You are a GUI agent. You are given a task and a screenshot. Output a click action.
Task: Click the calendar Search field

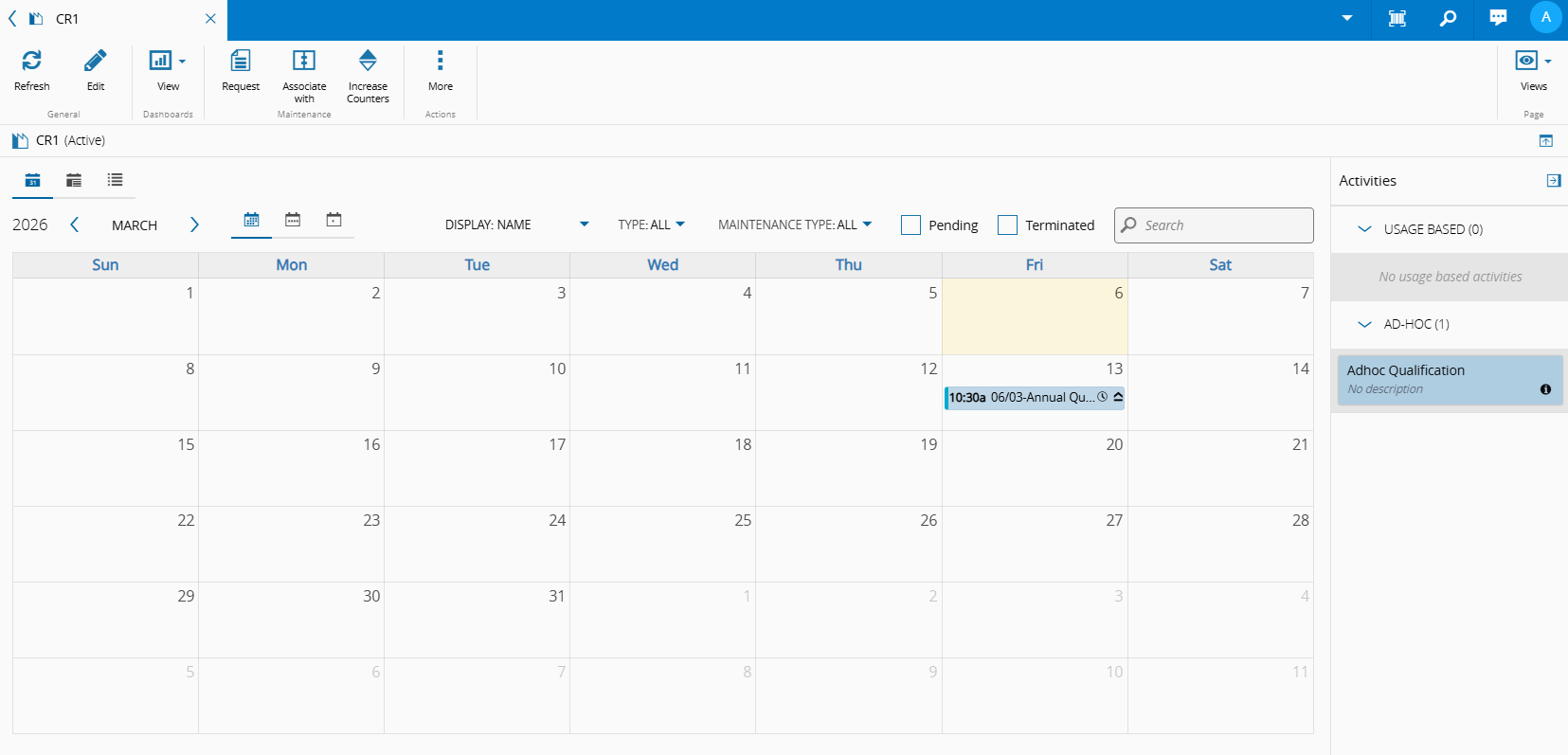1222,225
